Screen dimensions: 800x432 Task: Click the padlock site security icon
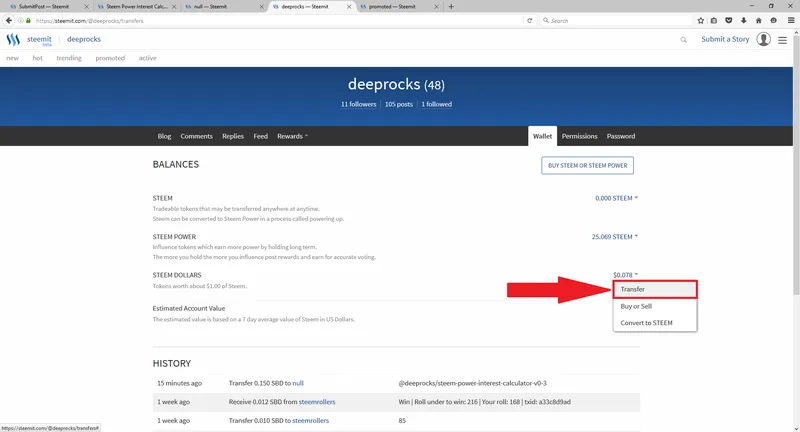point(28,20)
